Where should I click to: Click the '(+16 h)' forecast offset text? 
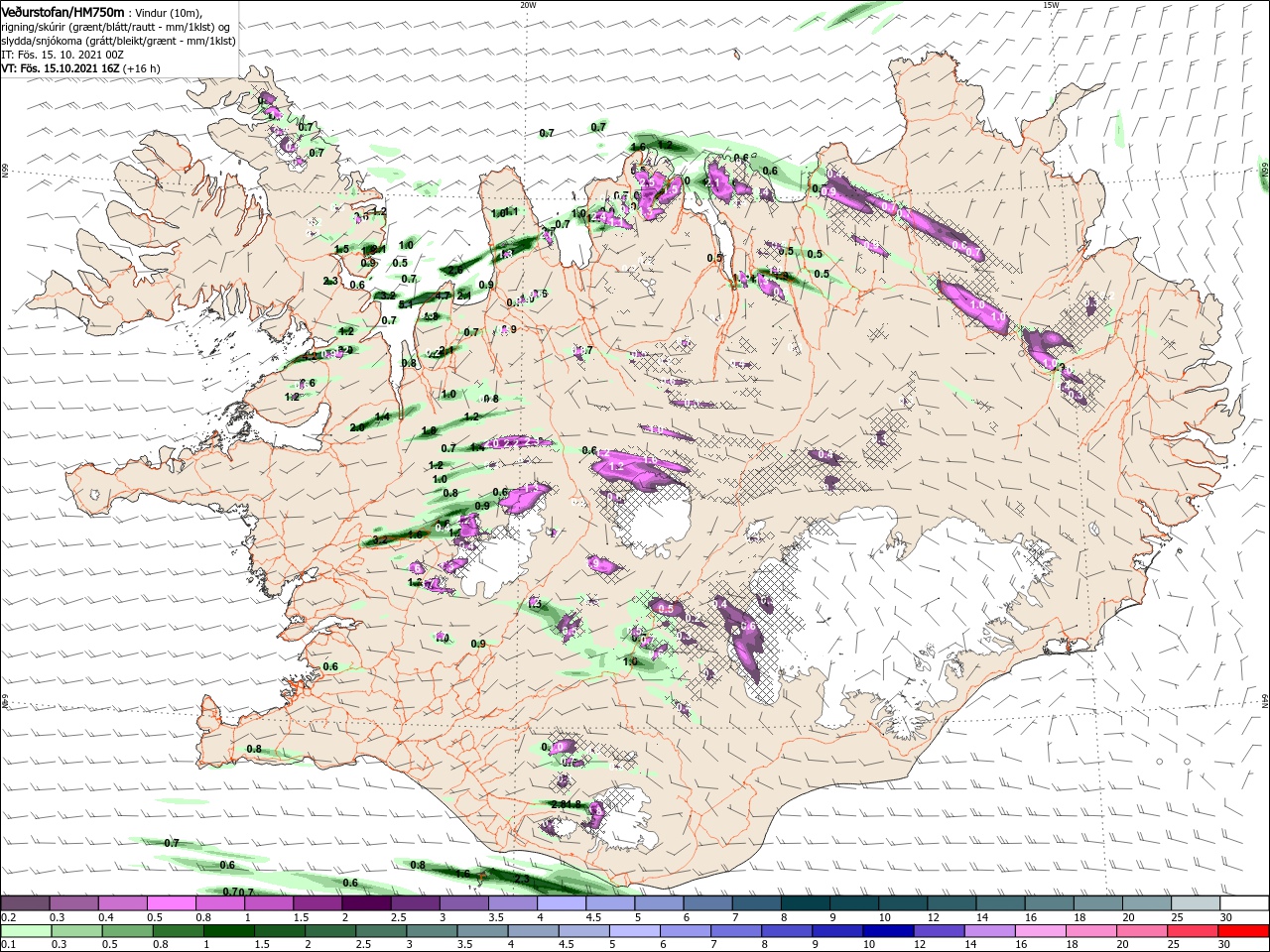pos(142,68)
